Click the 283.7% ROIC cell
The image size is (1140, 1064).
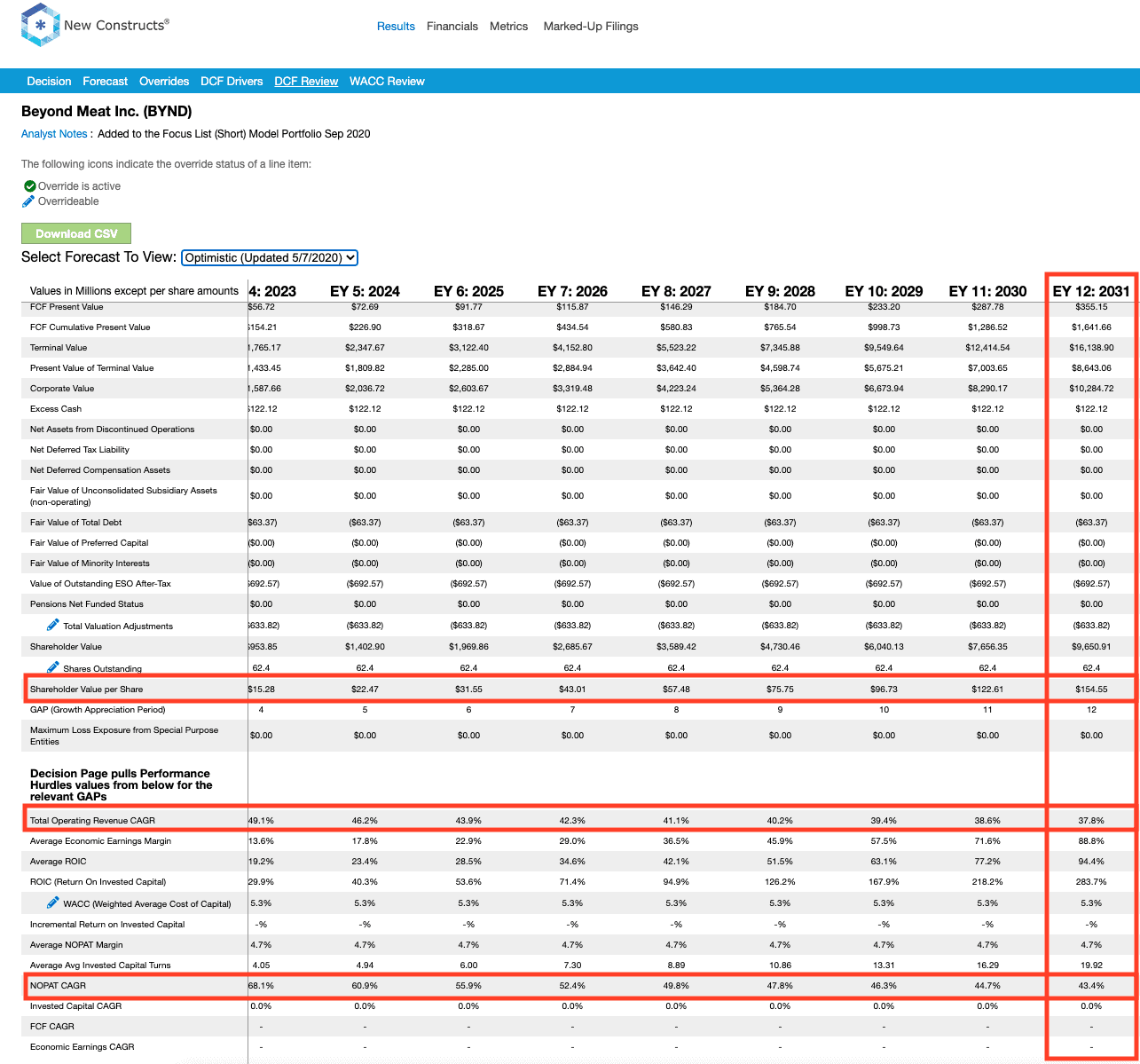(1091, 881)
